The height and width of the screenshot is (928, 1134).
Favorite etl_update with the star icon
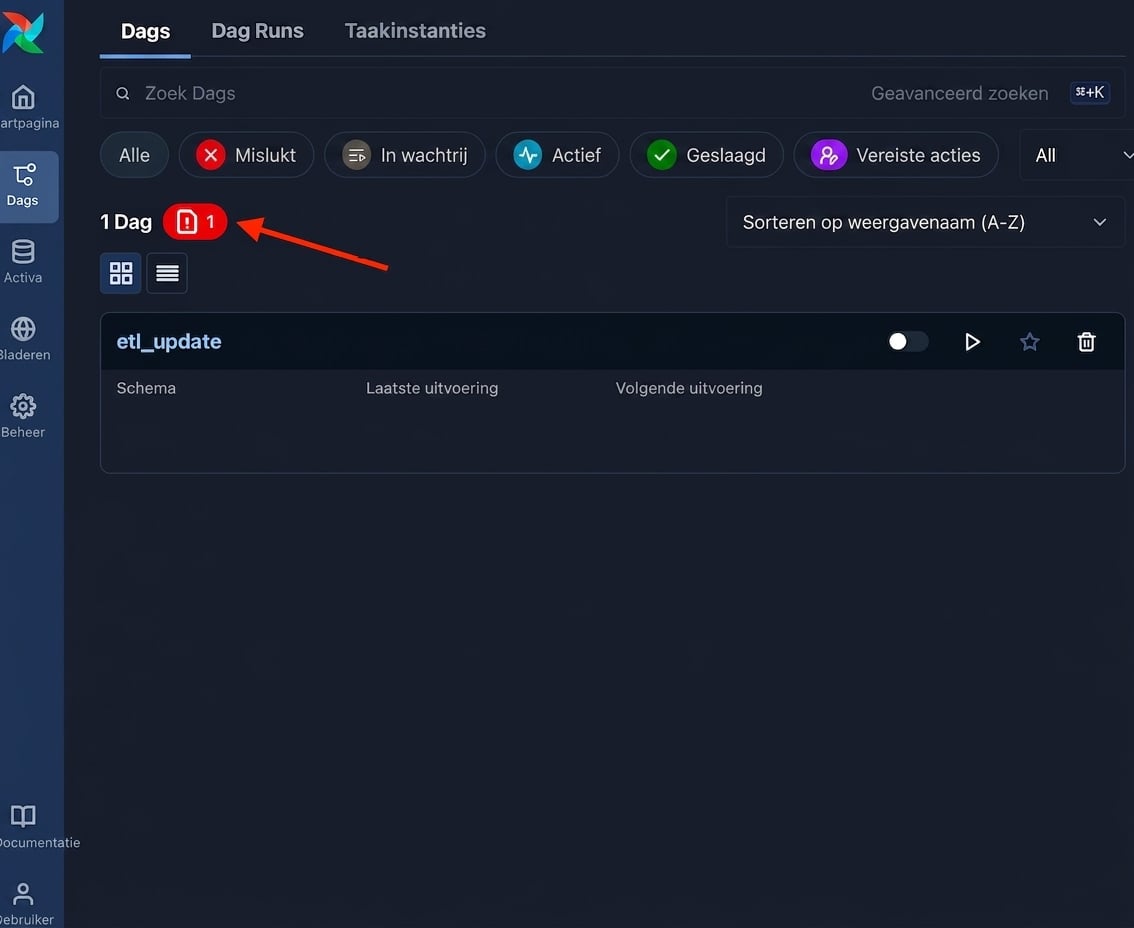coord(1029,341)
